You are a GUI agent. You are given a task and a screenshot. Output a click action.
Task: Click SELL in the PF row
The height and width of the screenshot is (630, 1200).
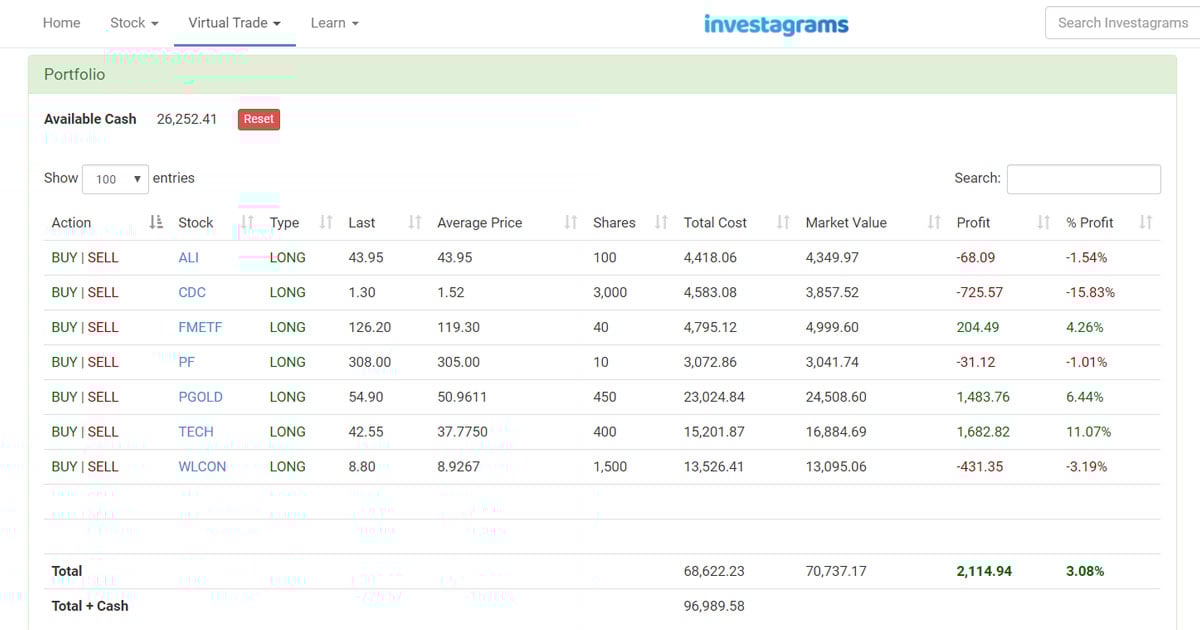(103, 362)
